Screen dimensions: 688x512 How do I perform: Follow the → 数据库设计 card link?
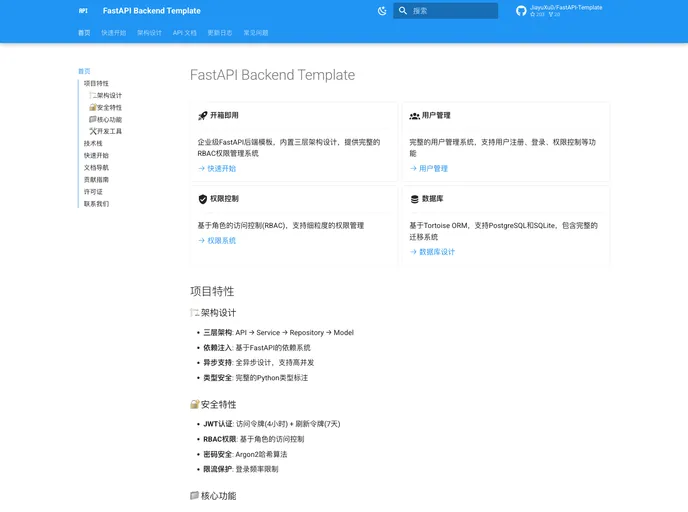432,252
